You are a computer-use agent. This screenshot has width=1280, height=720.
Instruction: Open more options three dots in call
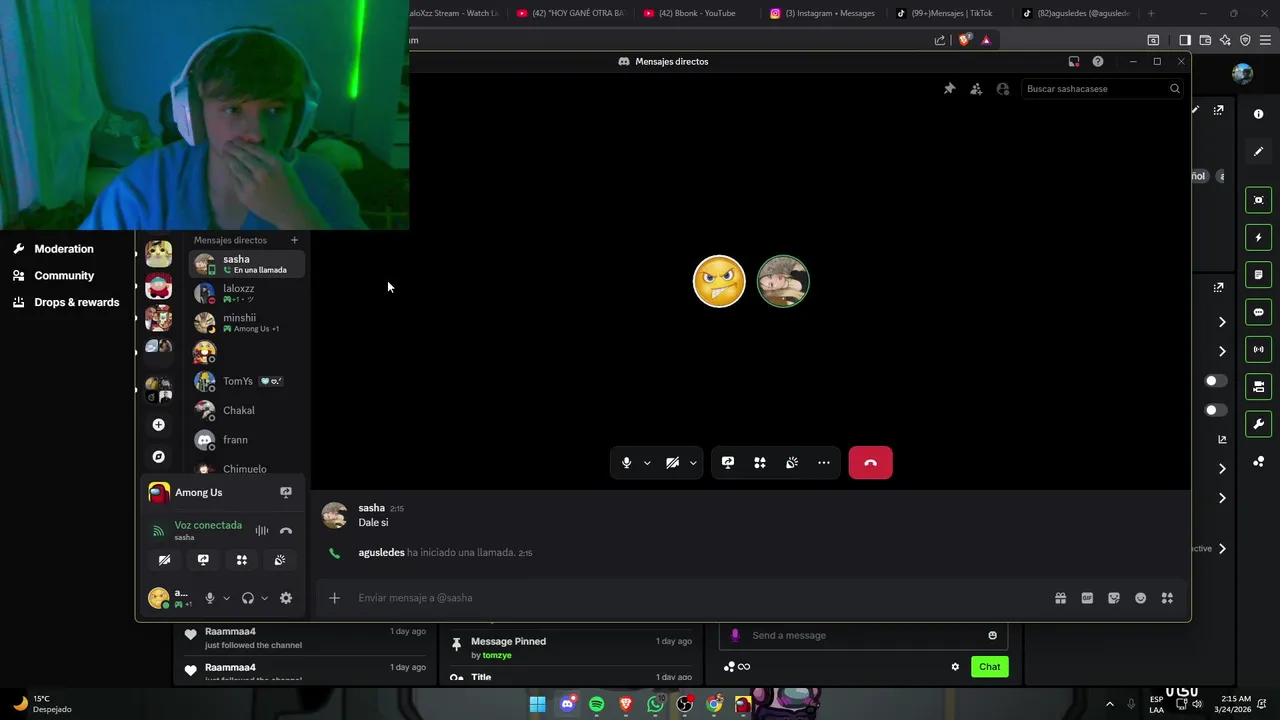point(824,463)
